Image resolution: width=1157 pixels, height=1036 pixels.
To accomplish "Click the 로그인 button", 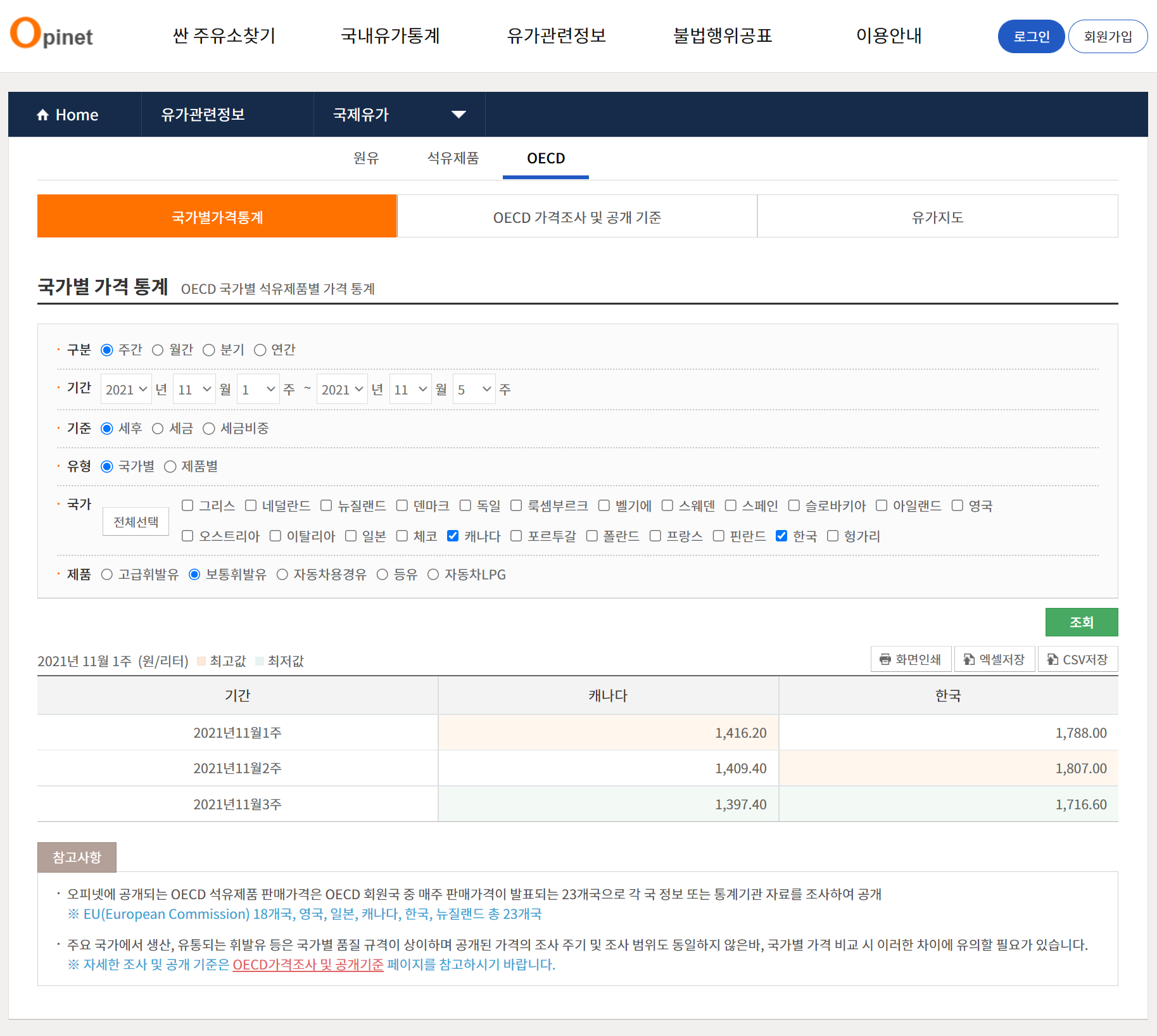I will (1031, 37).
